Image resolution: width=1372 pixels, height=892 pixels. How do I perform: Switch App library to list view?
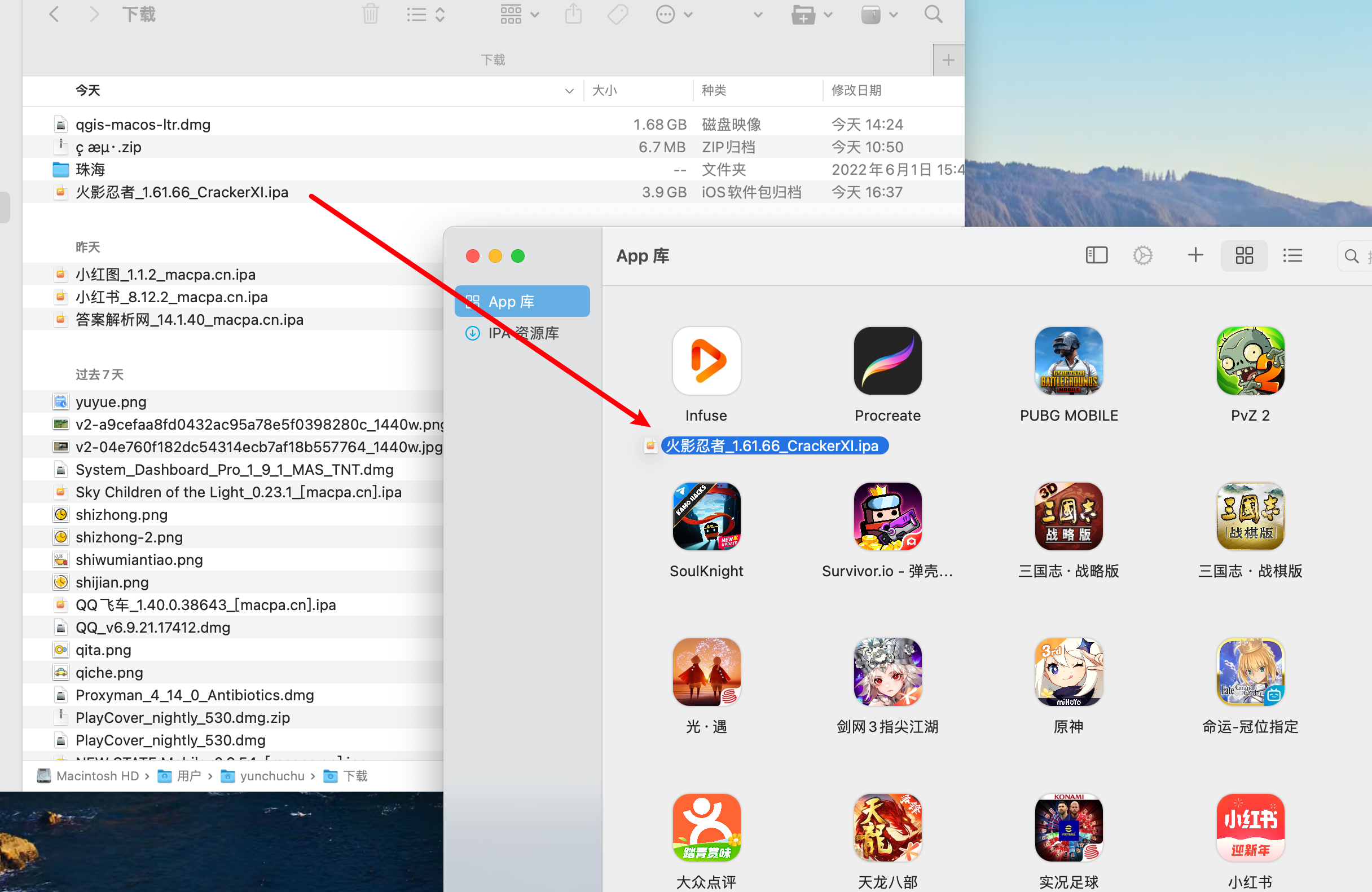click(1292, 255)
